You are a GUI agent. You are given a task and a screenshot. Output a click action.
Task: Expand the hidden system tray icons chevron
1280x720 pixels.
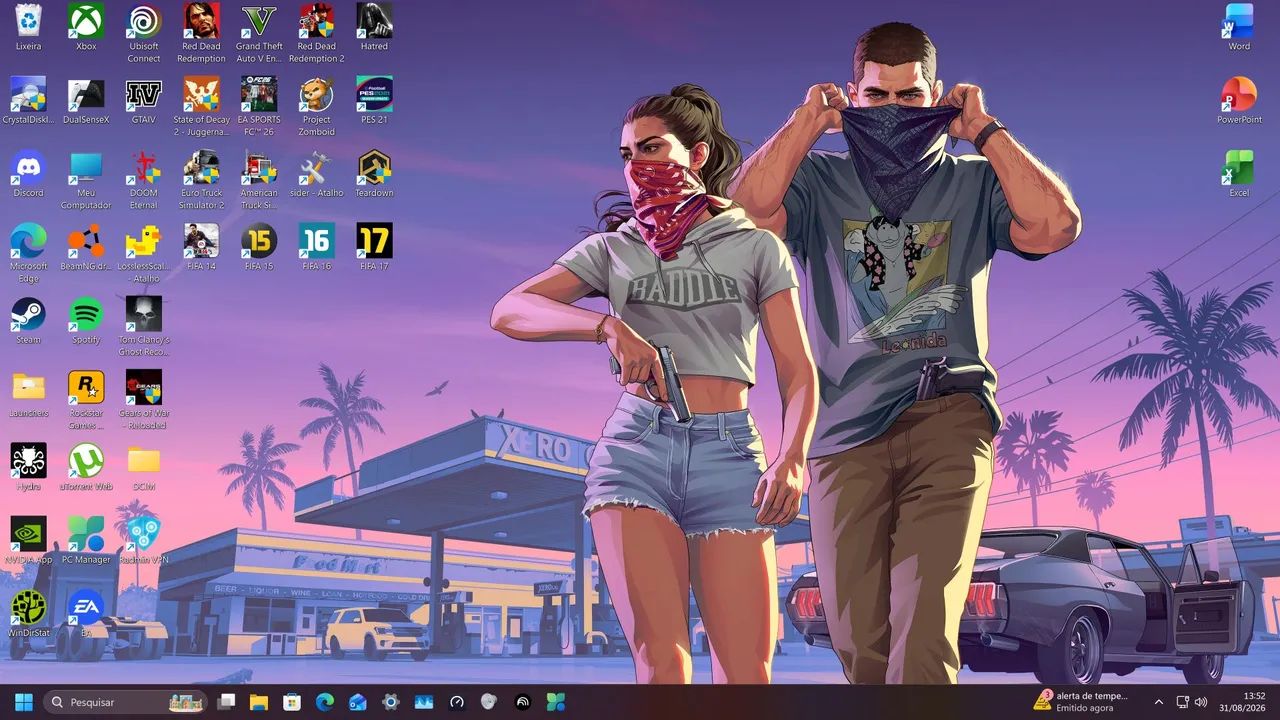click(1159, 702)
